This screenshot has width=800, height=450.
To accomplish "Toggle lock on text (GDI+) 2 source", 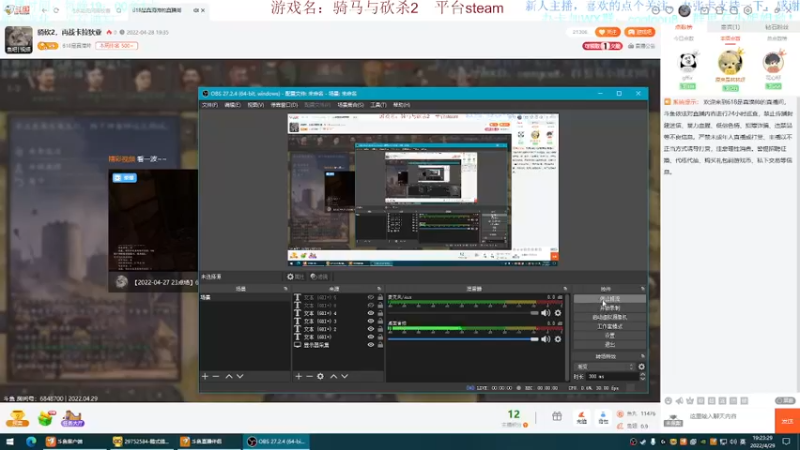I will 380,329.
